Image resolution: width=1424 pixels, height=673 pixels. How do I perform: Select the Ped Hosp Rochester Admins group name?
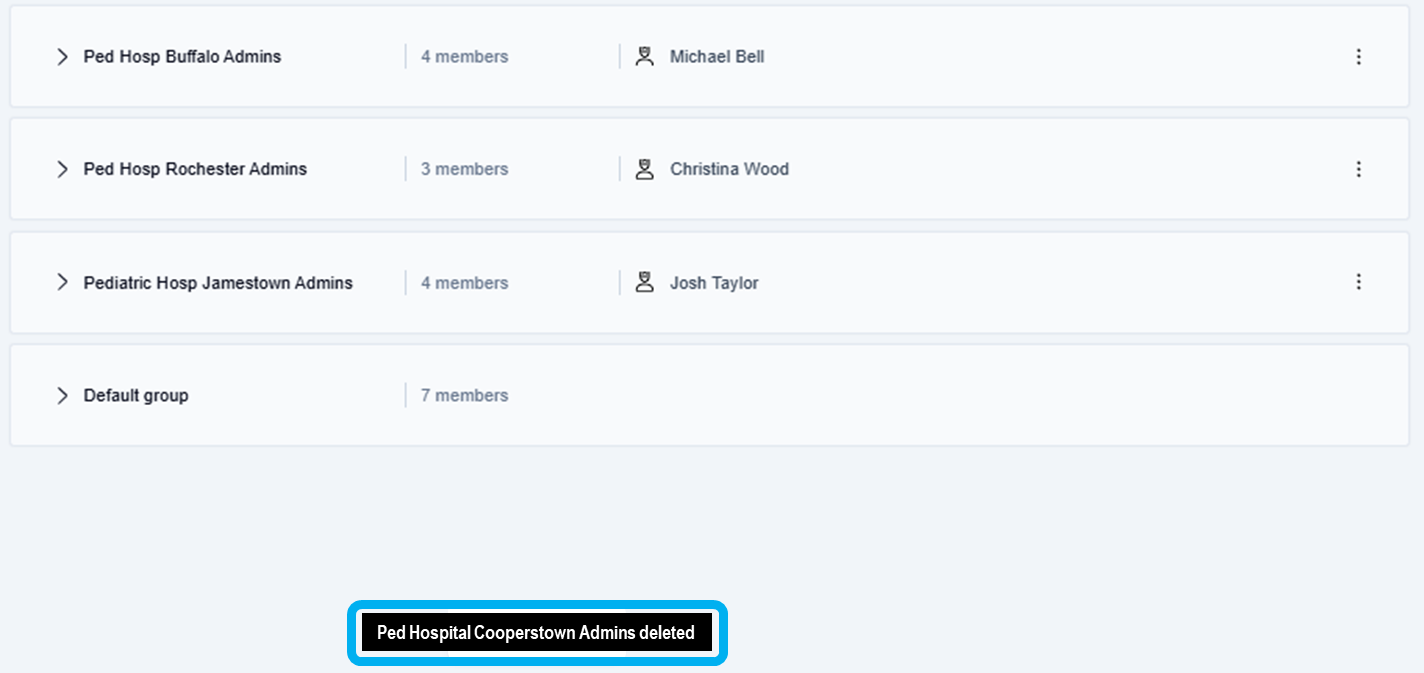click(195, 169)
